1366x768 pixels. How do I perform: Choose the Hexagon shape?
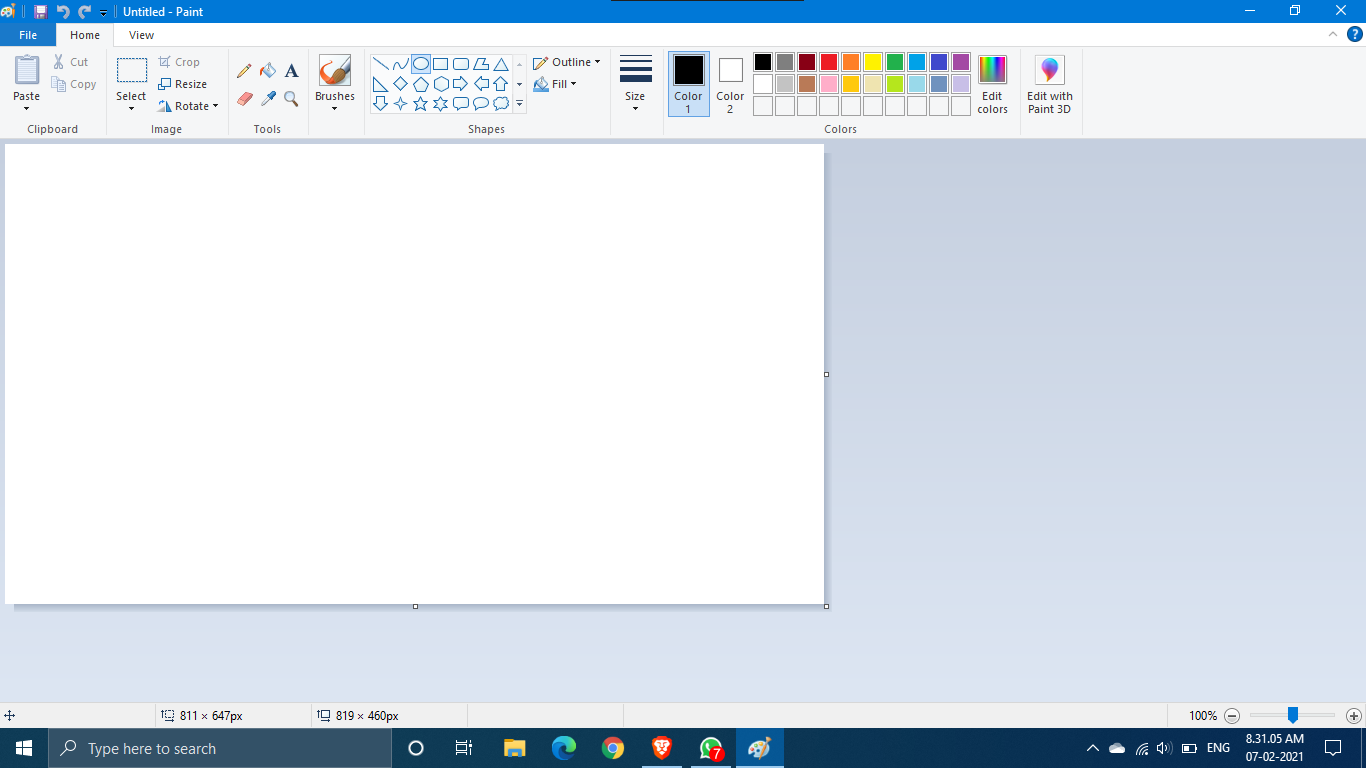[440, 84]
